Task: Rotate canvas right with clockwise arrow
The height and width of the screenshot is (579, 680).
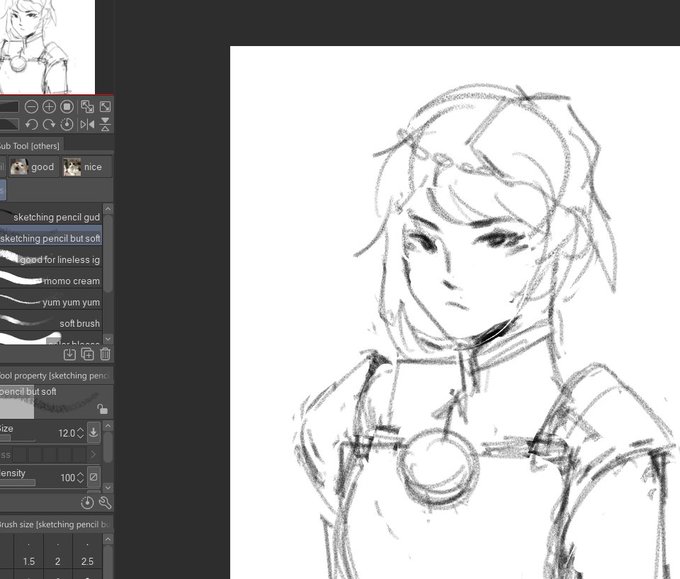Action: pos(49,125)
